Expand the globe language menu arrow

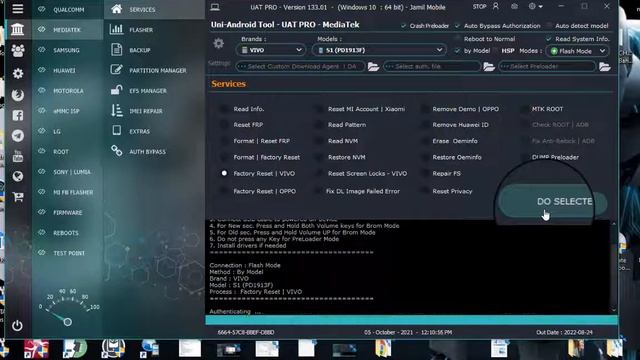540,7
